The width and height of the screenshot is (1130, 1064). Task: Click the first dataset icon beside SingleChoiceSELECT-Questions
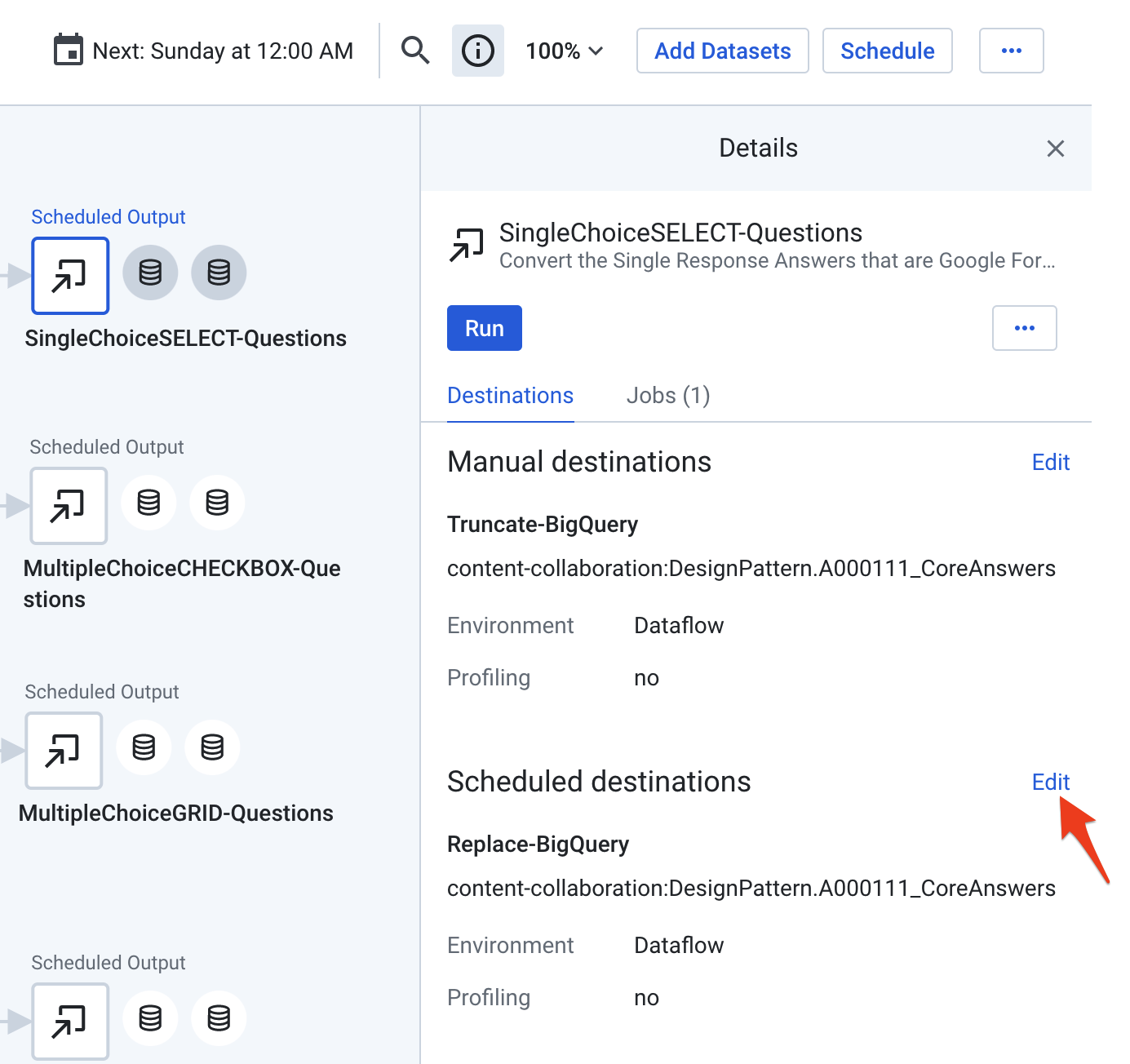point(150,273)
